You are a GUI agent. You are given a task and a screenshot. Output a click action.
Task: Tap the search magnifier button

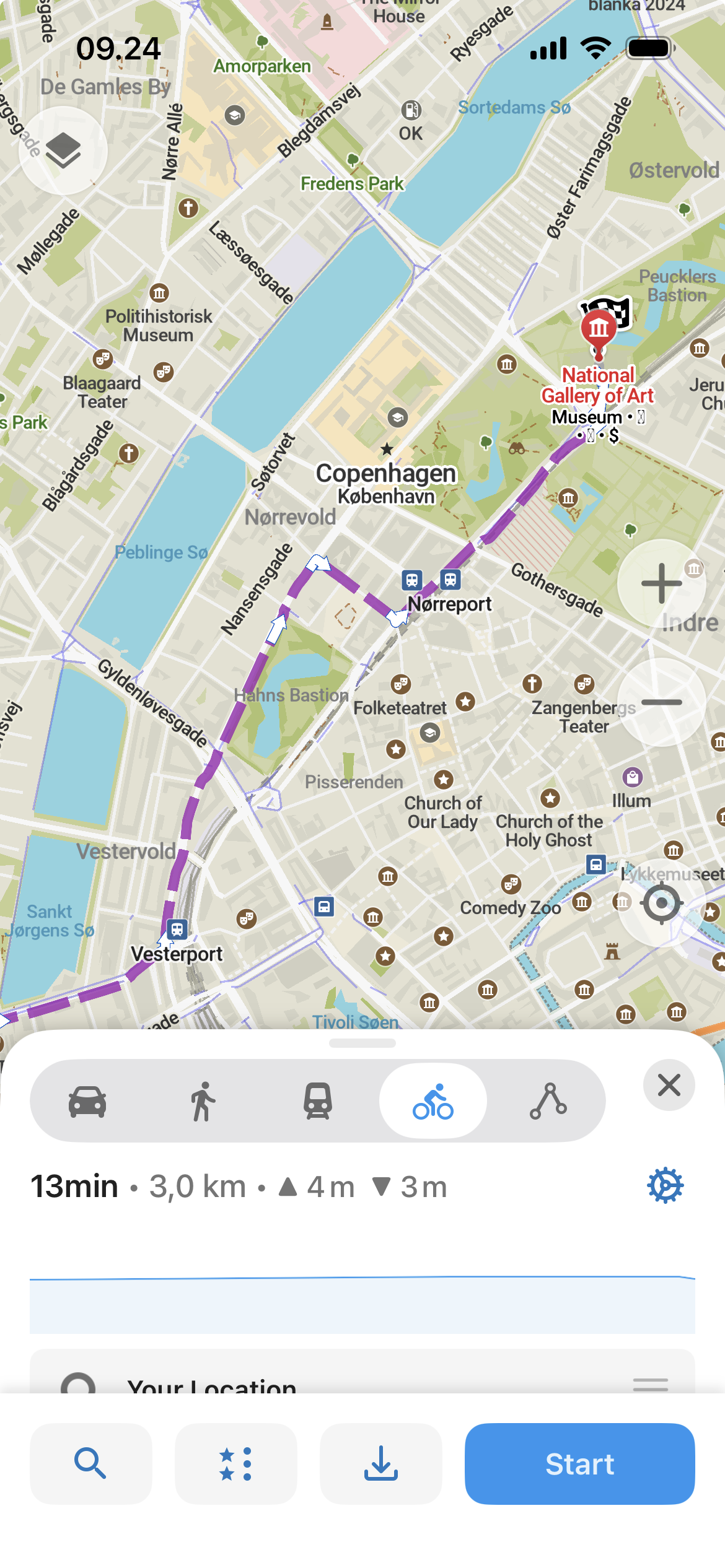(x=90, y=1463)
